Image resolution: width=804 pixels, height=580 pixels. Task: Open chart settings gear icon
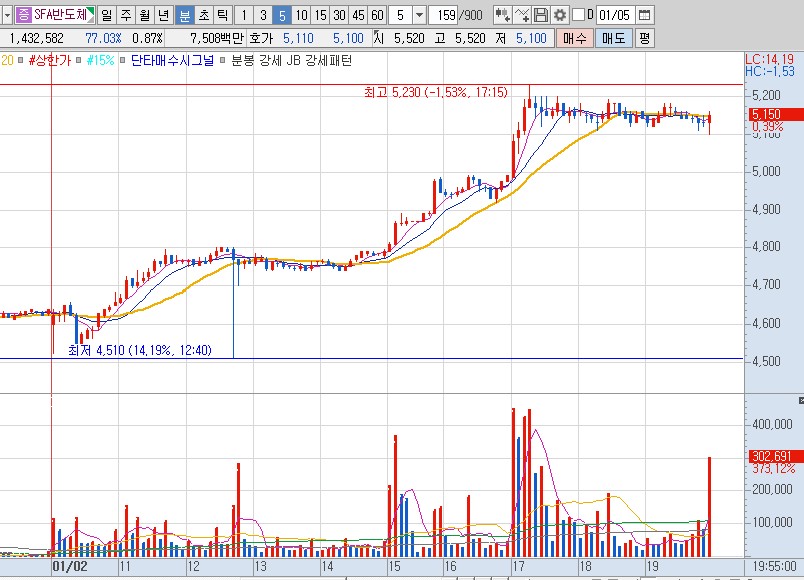(560, 15)
